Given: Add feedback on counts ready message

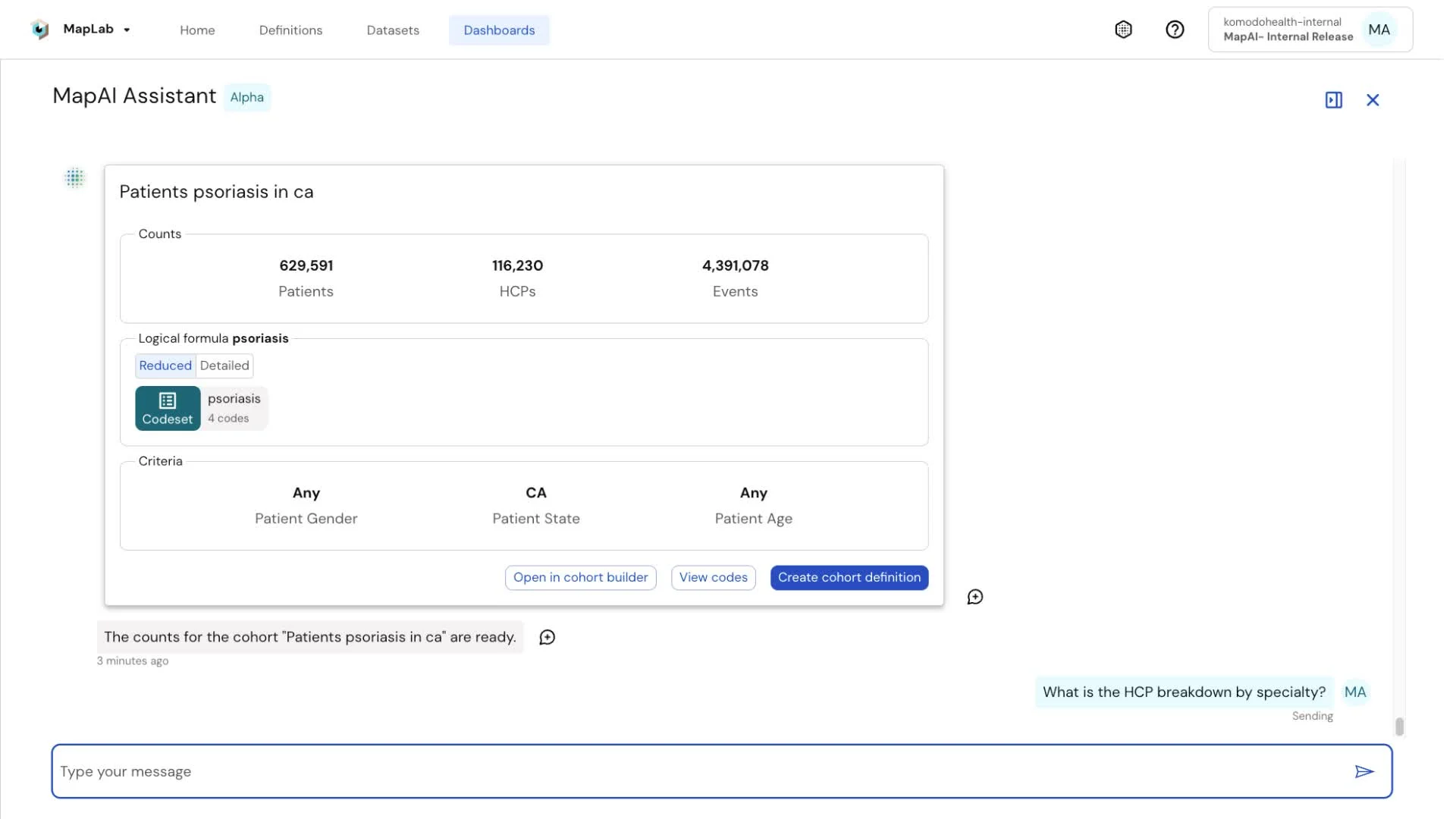Looking at the screenshot, I should [x=547, y=637].
